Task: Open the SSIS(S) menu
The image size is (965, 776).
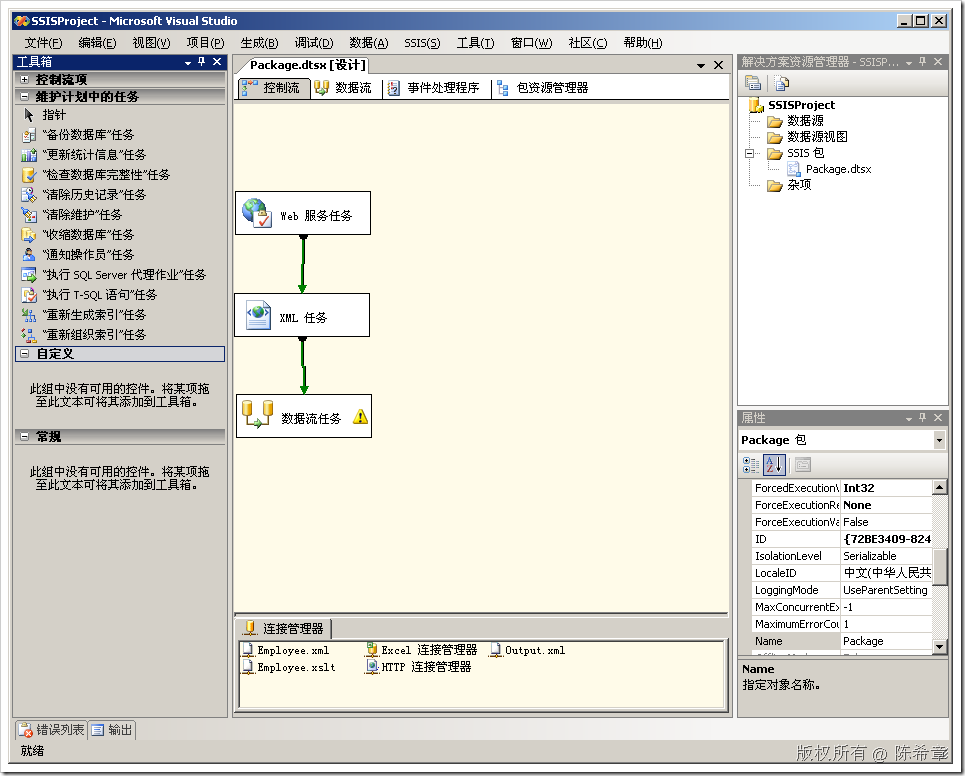Action: 422,42
